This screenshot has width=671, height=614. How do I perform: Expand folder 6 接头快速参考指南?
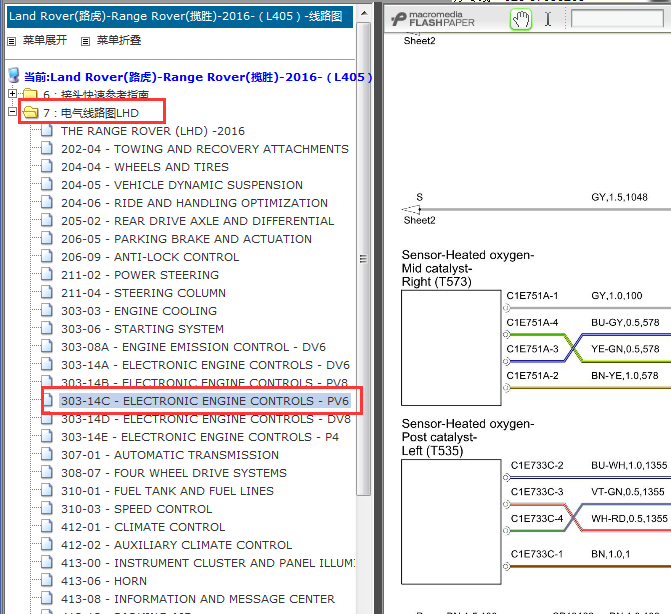[x=12, y=93]
